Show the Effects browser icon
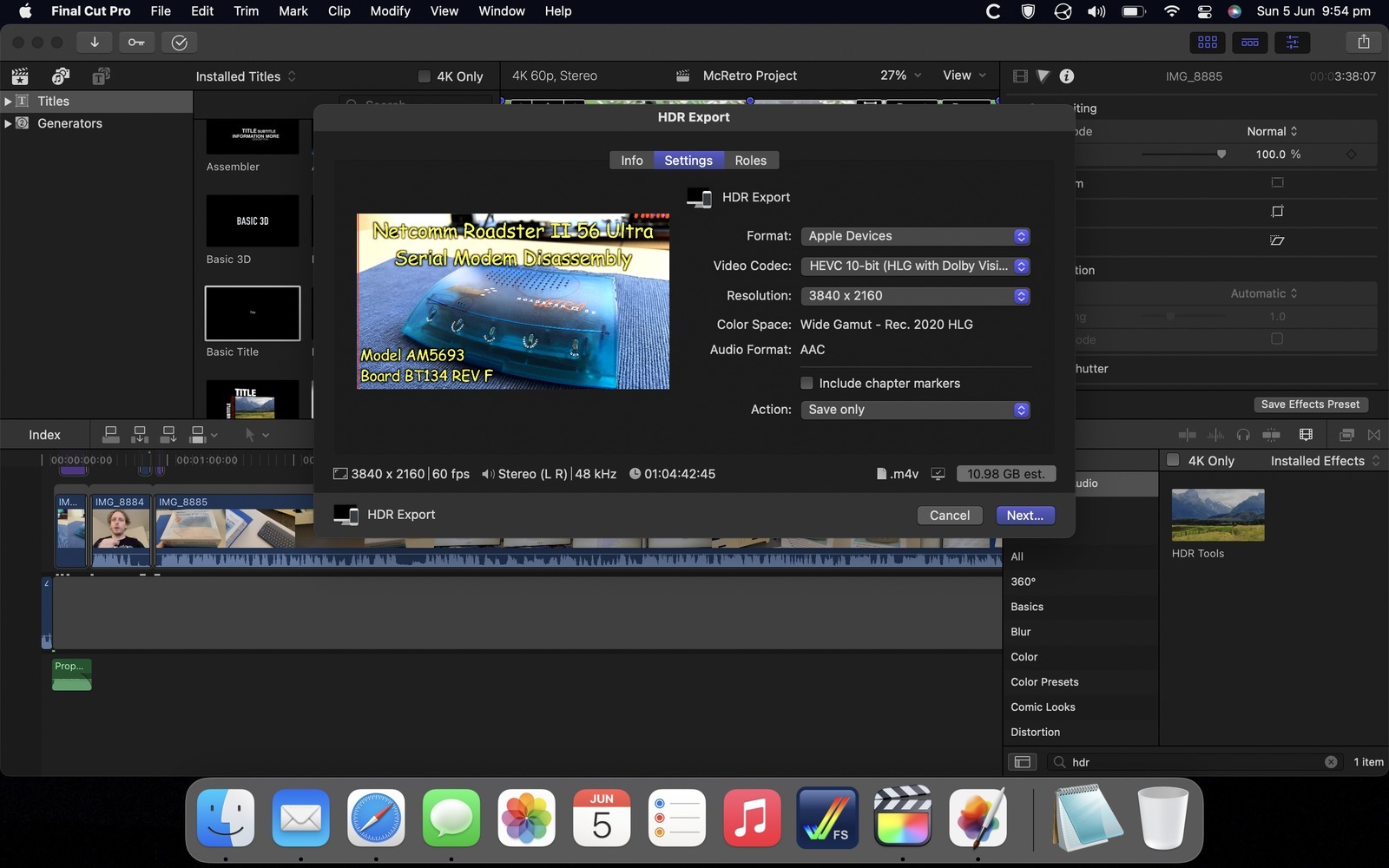 click(x=1346, y=435)
